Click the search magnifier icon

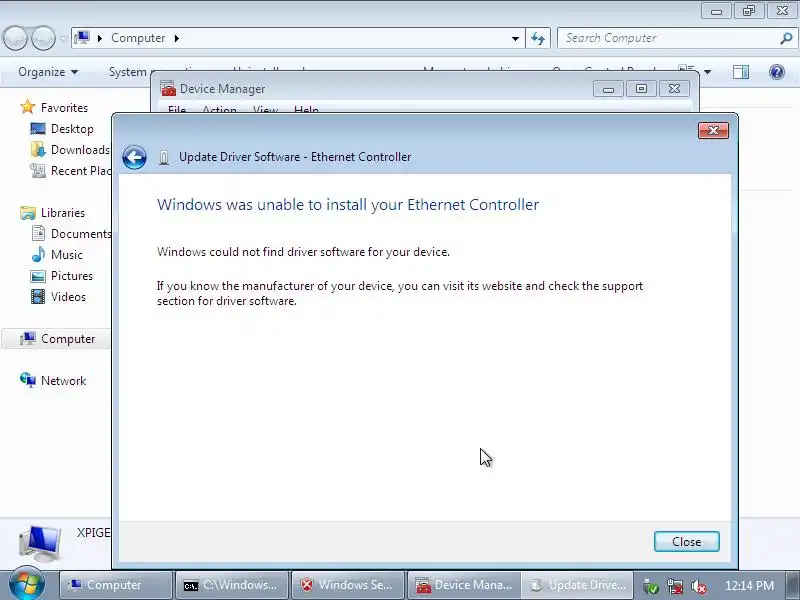pyautogui.click(x=787, y=38)
